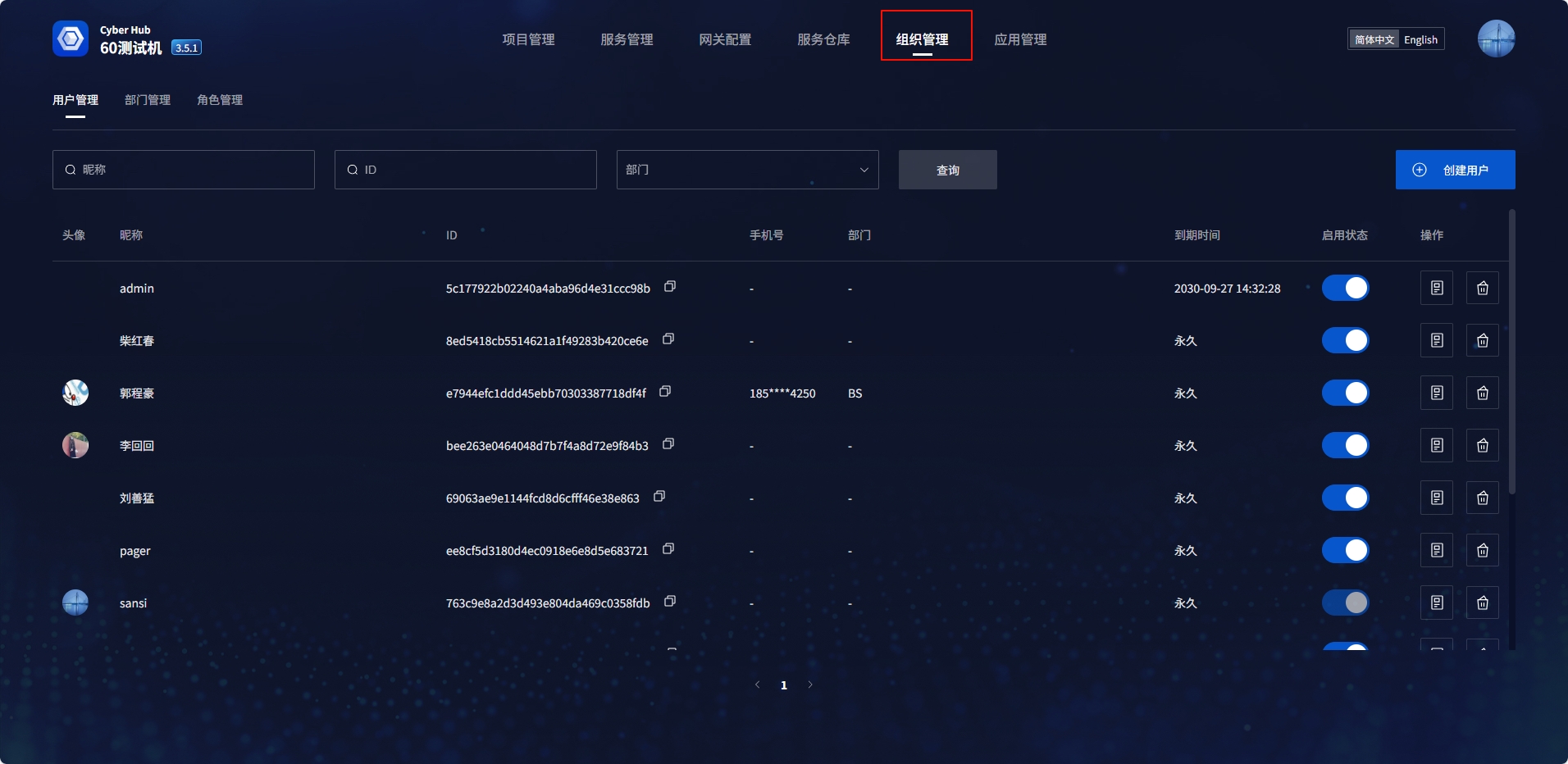
Task: Open details icon for user sansi
Action: click(x=1436, y=603)
